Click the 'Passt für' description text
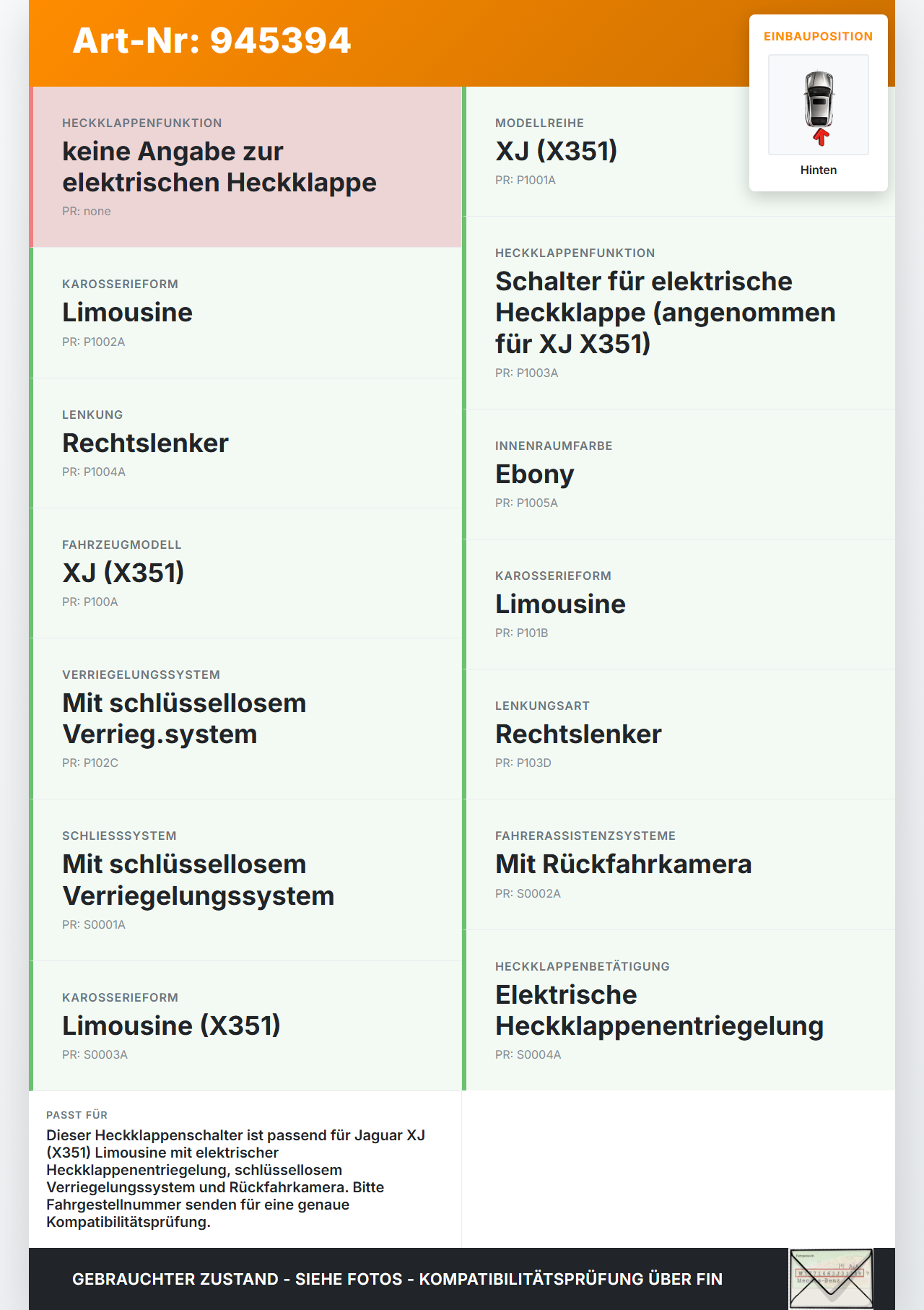The height and width of the screenshot is (1310, 924). click(237, 1179)
